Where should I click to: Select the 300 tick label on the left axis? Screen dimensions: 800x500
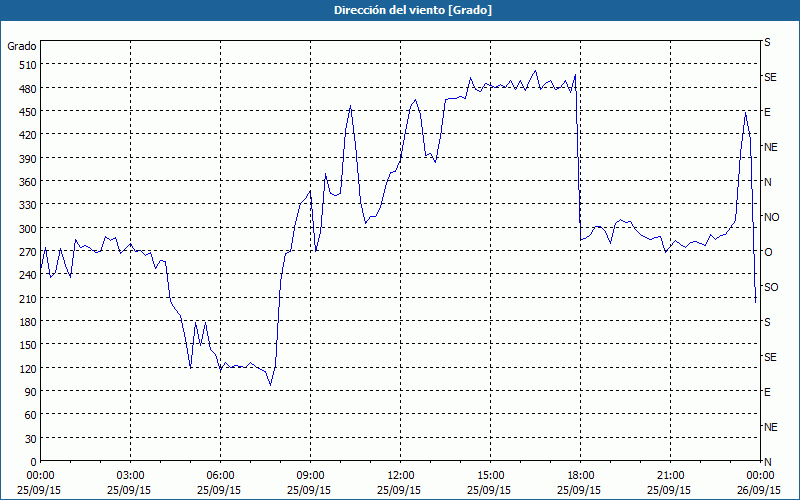pos(28,228)
